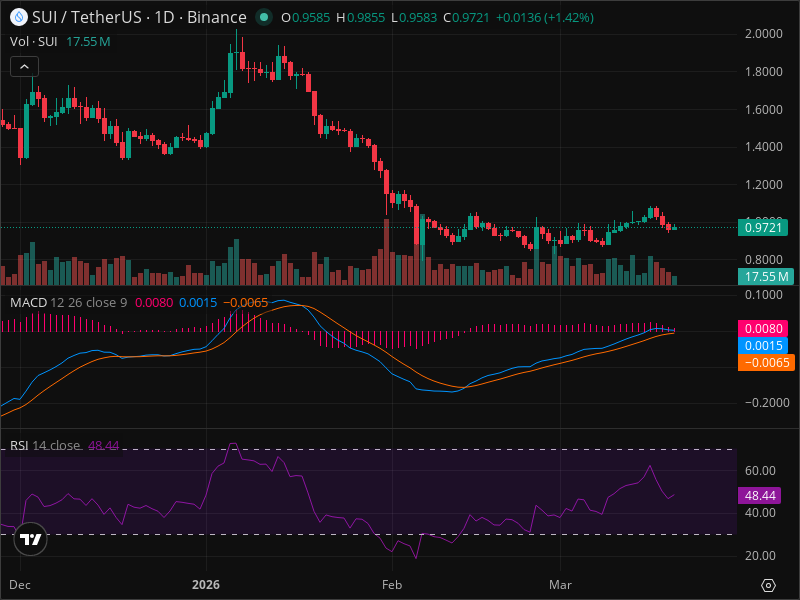Click the volume axis label 17.55 M
800x600 pixels.
[765, 277]
